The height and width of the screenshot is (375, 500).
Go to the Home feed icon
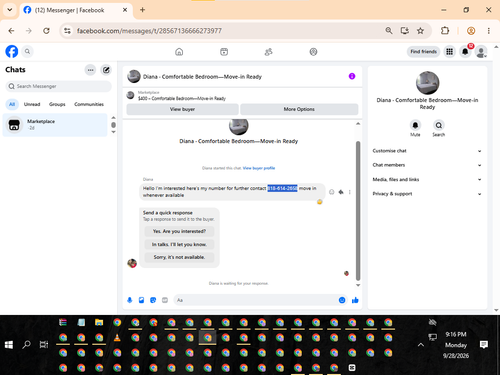(179, 52)
